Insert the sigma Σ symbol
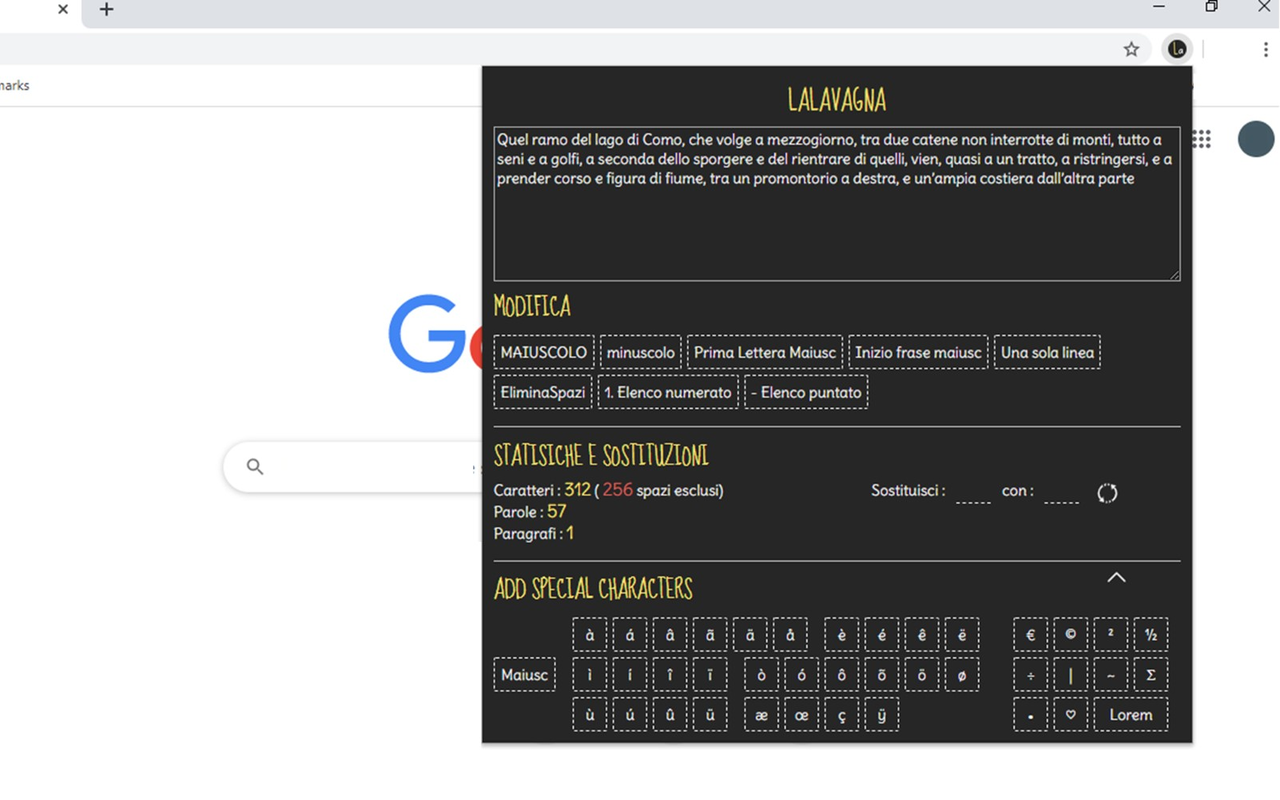Viewport: 1280px width, 800px height. click(1150, 674)
